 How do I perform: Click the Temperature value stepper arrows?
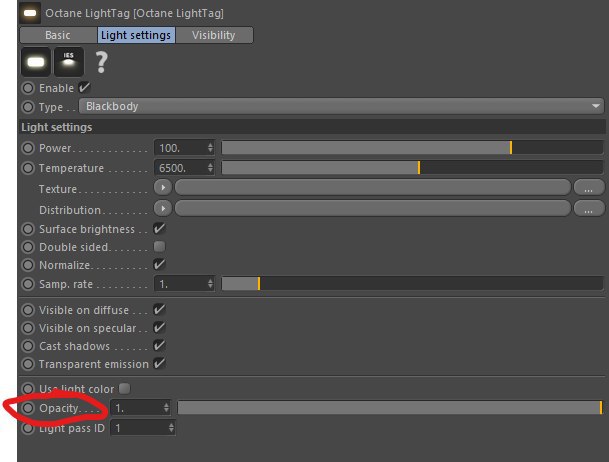(x=210, y=168)
